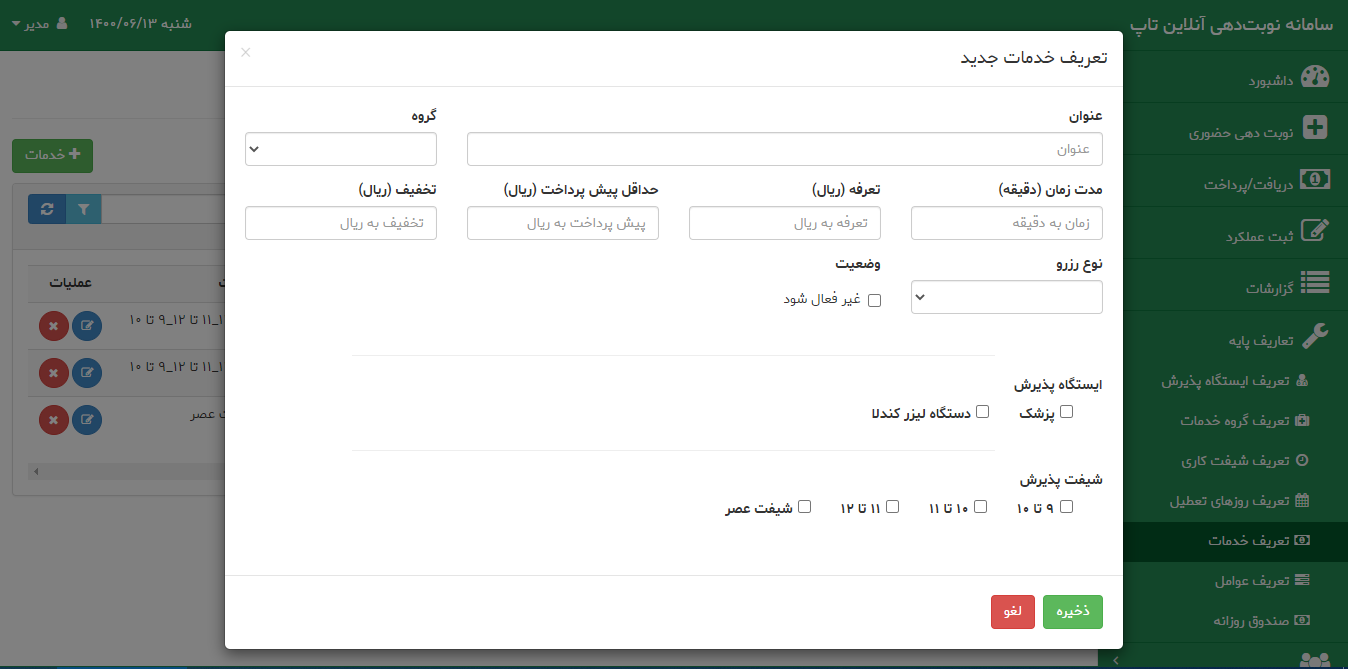Click the blue edit icon in second table row
This screenshot has height=669, width=1348.
tap(87, 373)
